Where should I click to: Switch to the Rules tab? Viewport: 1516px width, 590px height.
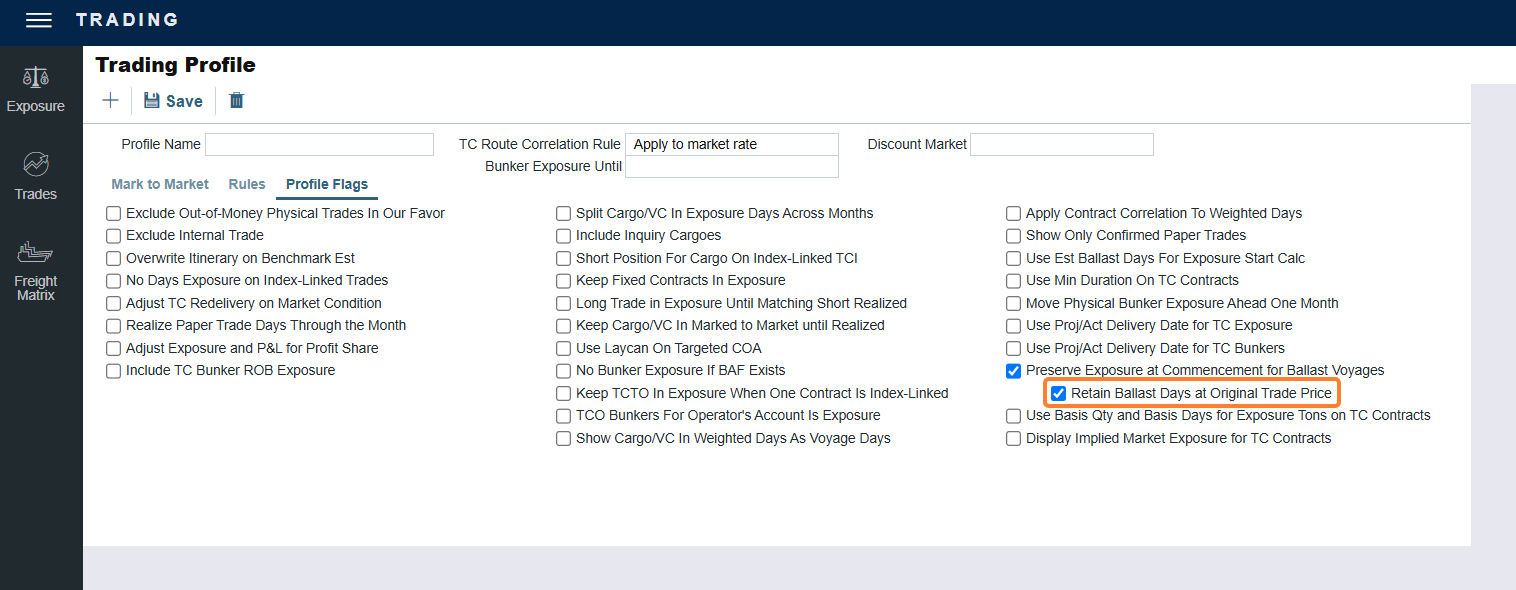247,184
